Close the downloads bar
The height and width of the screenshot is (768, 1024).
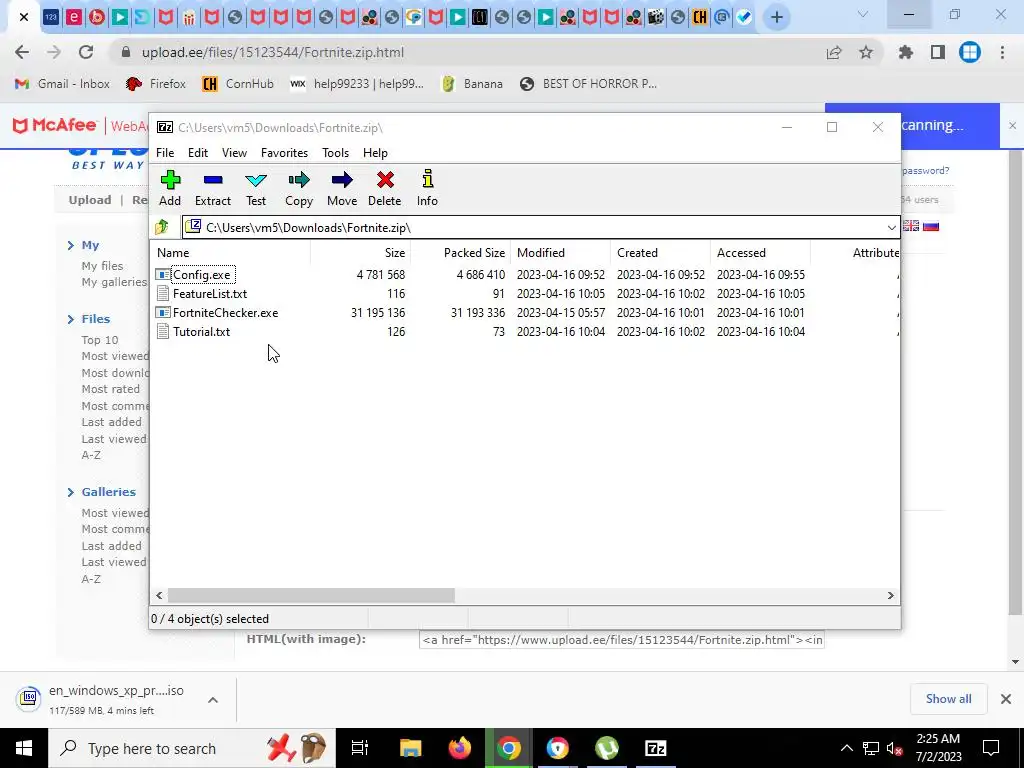[1006, 699]
